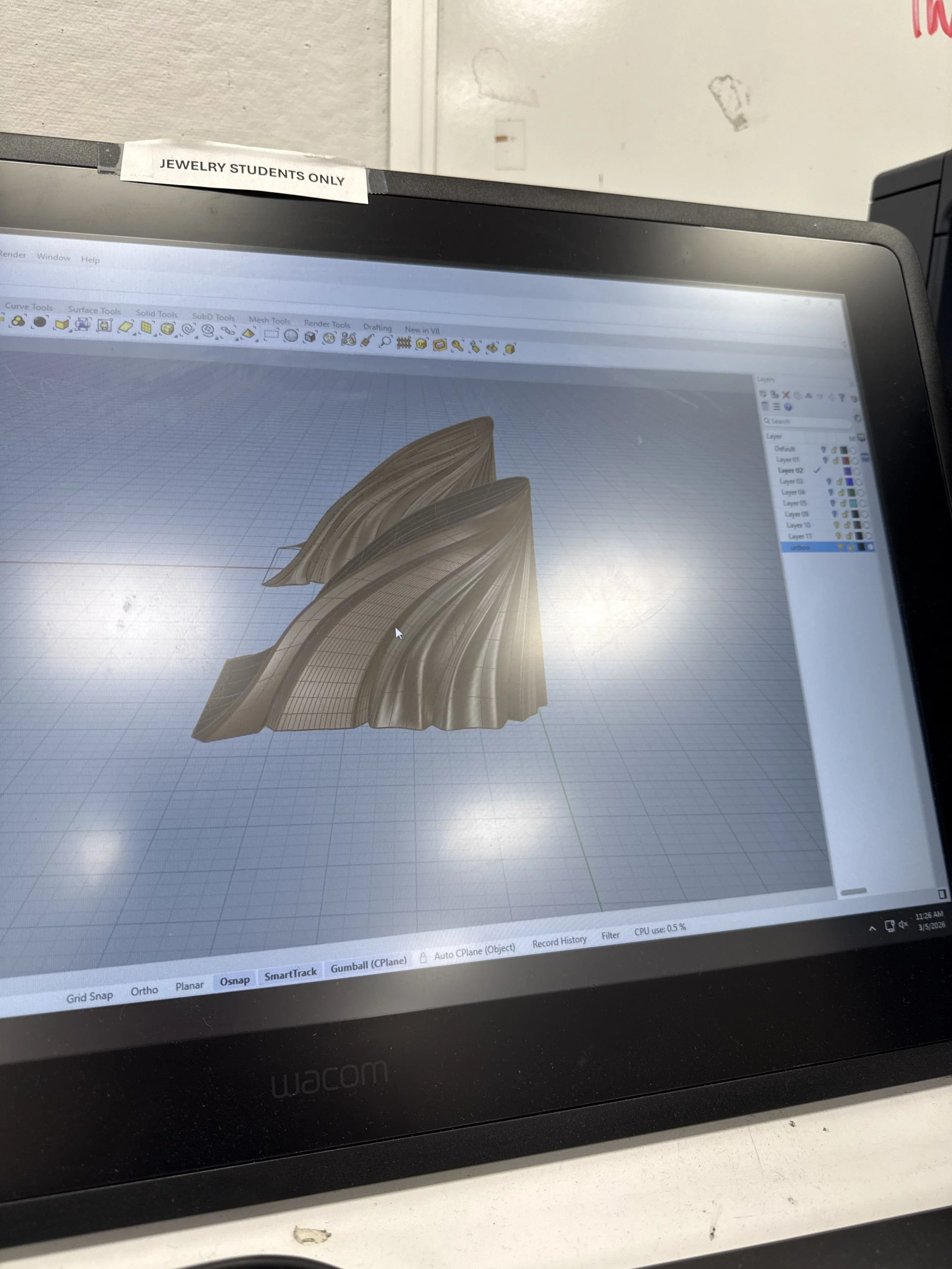Screen dimensions: 952x1269
Task: Click the Filter status bar button
Action: click(610, 936)
